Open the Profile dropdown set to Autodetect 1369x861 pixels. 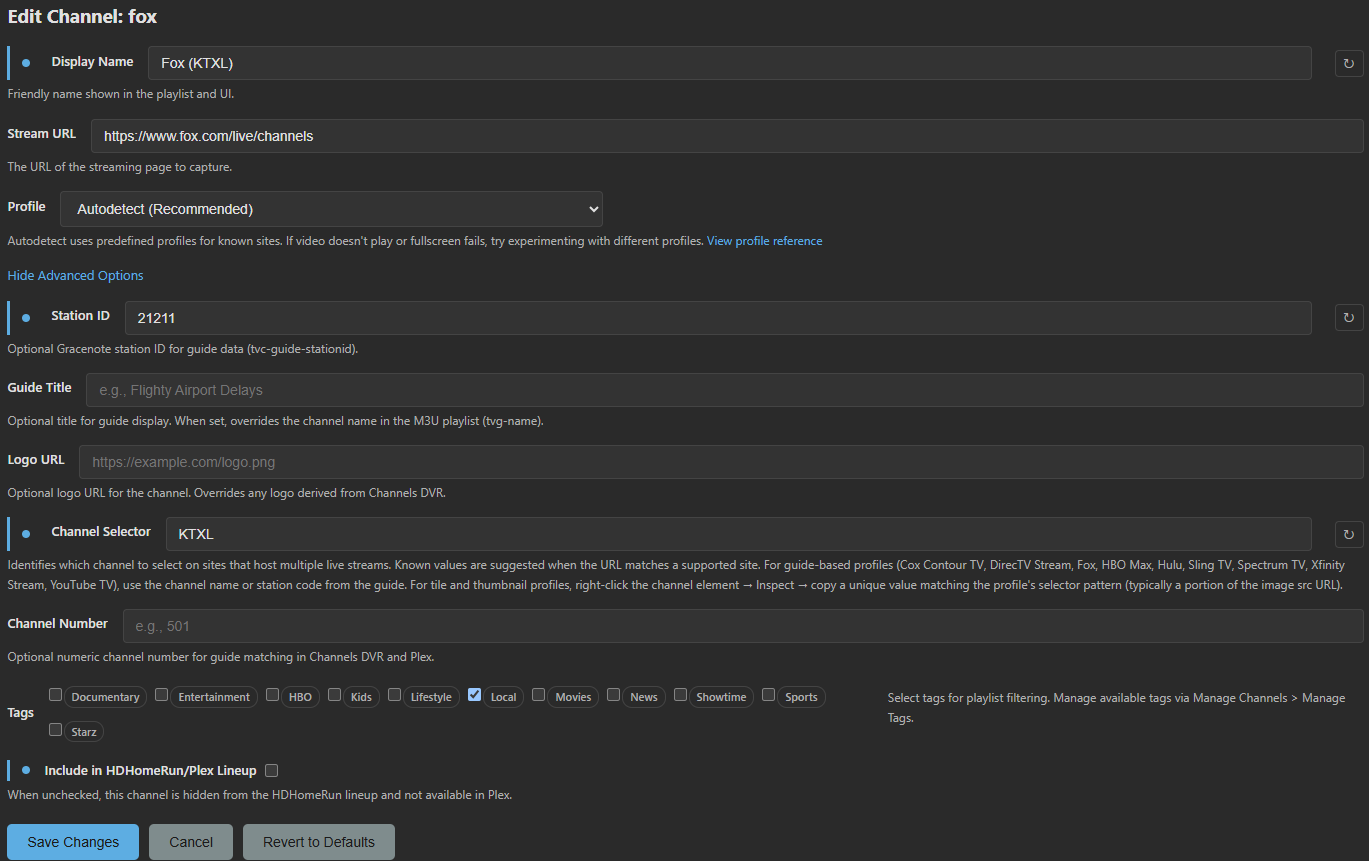click(332, 209)
